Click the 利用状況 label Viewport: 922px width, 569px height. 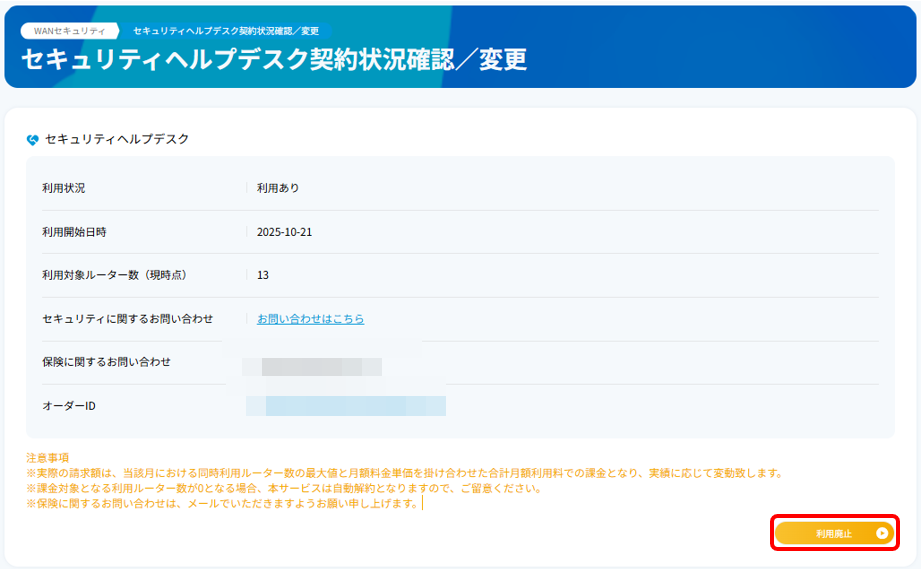(64, 188)
